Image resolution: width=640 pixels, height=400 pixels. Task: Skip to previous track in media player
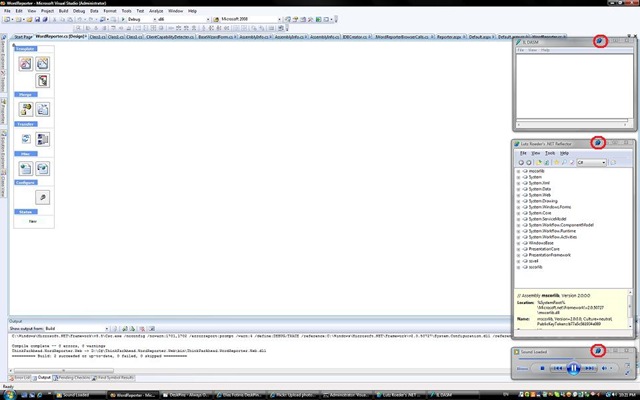[x=557, y=368]
